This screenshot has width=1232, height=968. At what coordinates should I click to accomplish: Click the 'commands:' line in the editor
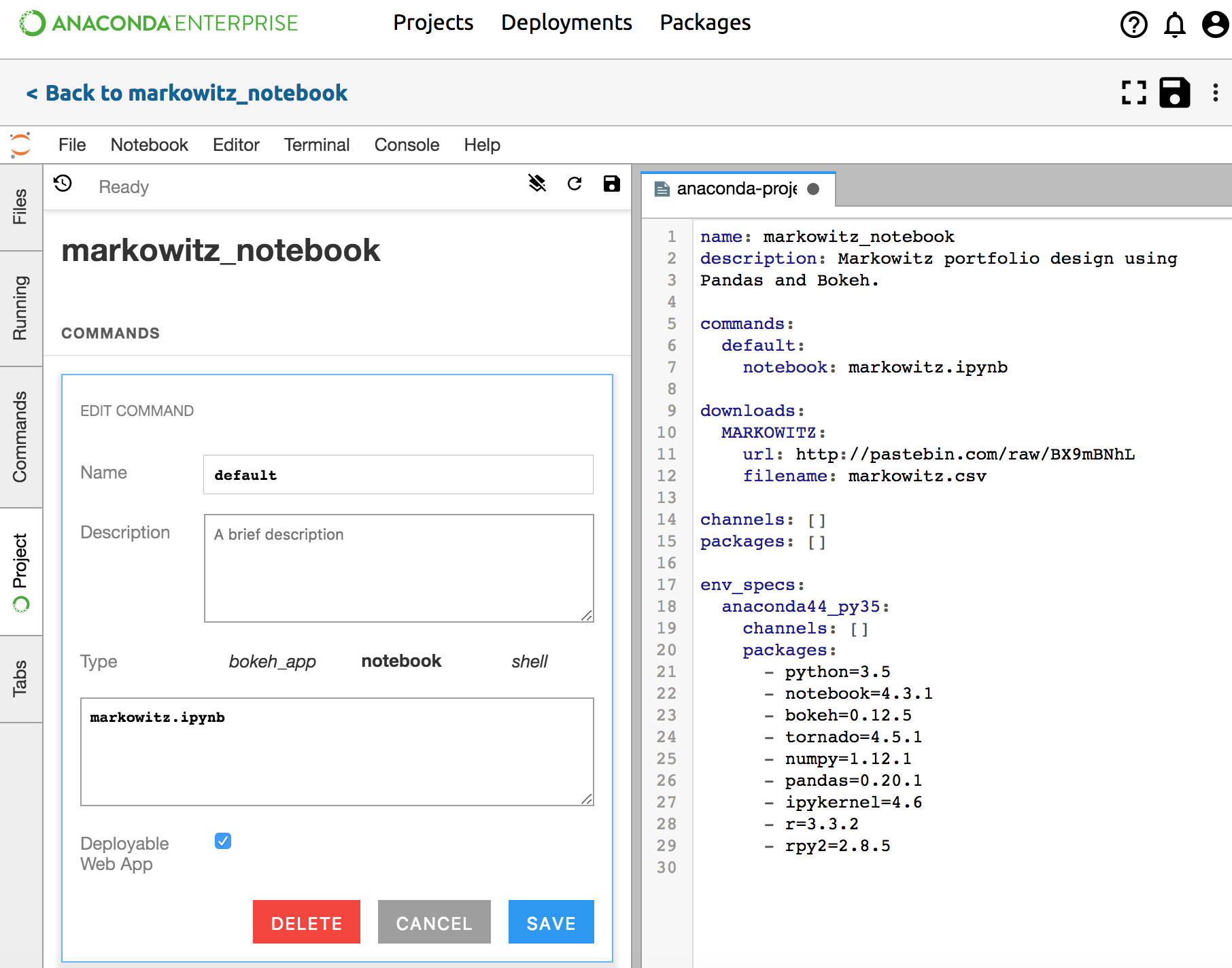pos(747,324)
